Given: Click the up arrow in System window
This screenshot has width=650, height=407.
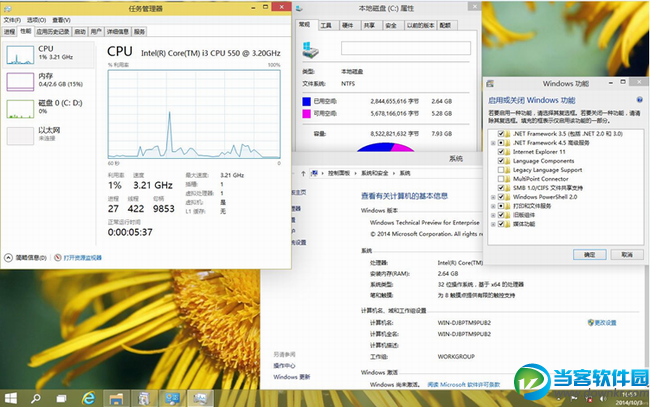Looking at the screenshot, I should [303, 173].
